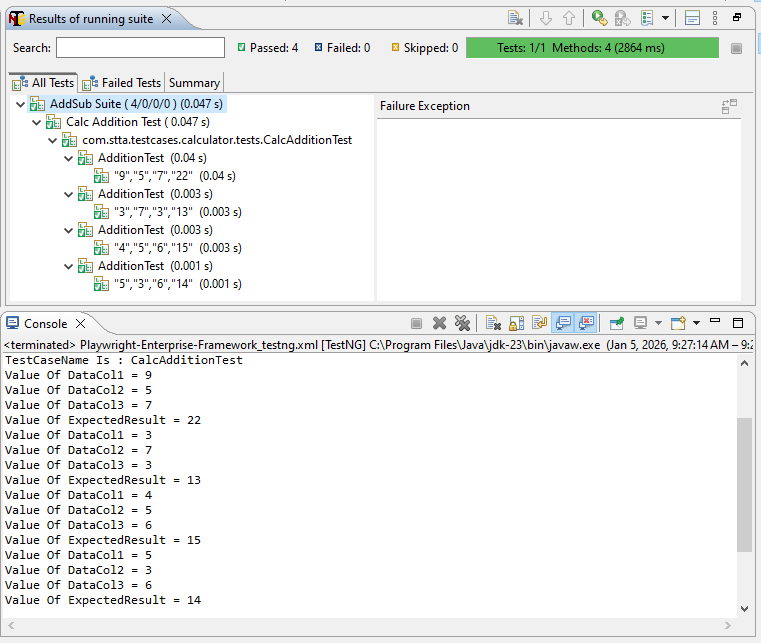Rerun the last TestNG test
Screen dimensions: 761x643
tap(599, 18)
